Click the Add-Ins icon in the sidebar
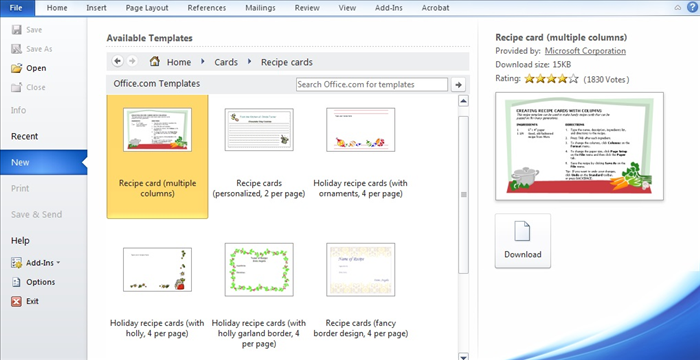This screenshot has width=700, height=360. (x=17, y=263)
